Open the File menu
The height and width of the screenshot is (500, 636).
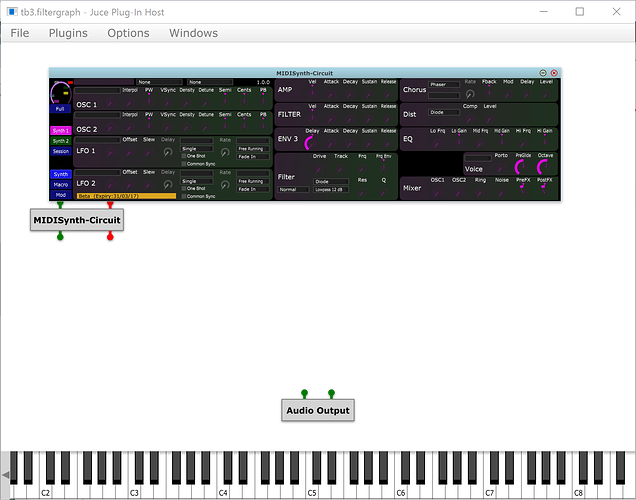point(19,33)
